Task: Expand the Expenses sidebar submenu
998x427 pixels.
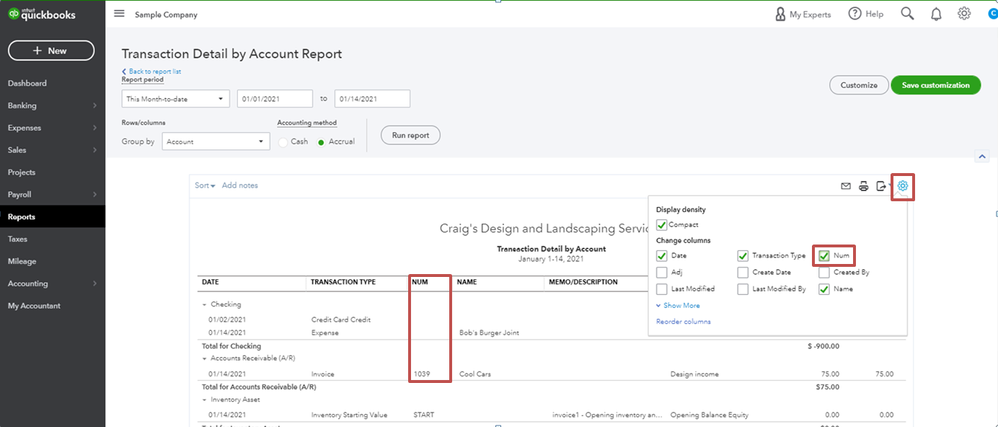Action: click(x=94, y=128)
